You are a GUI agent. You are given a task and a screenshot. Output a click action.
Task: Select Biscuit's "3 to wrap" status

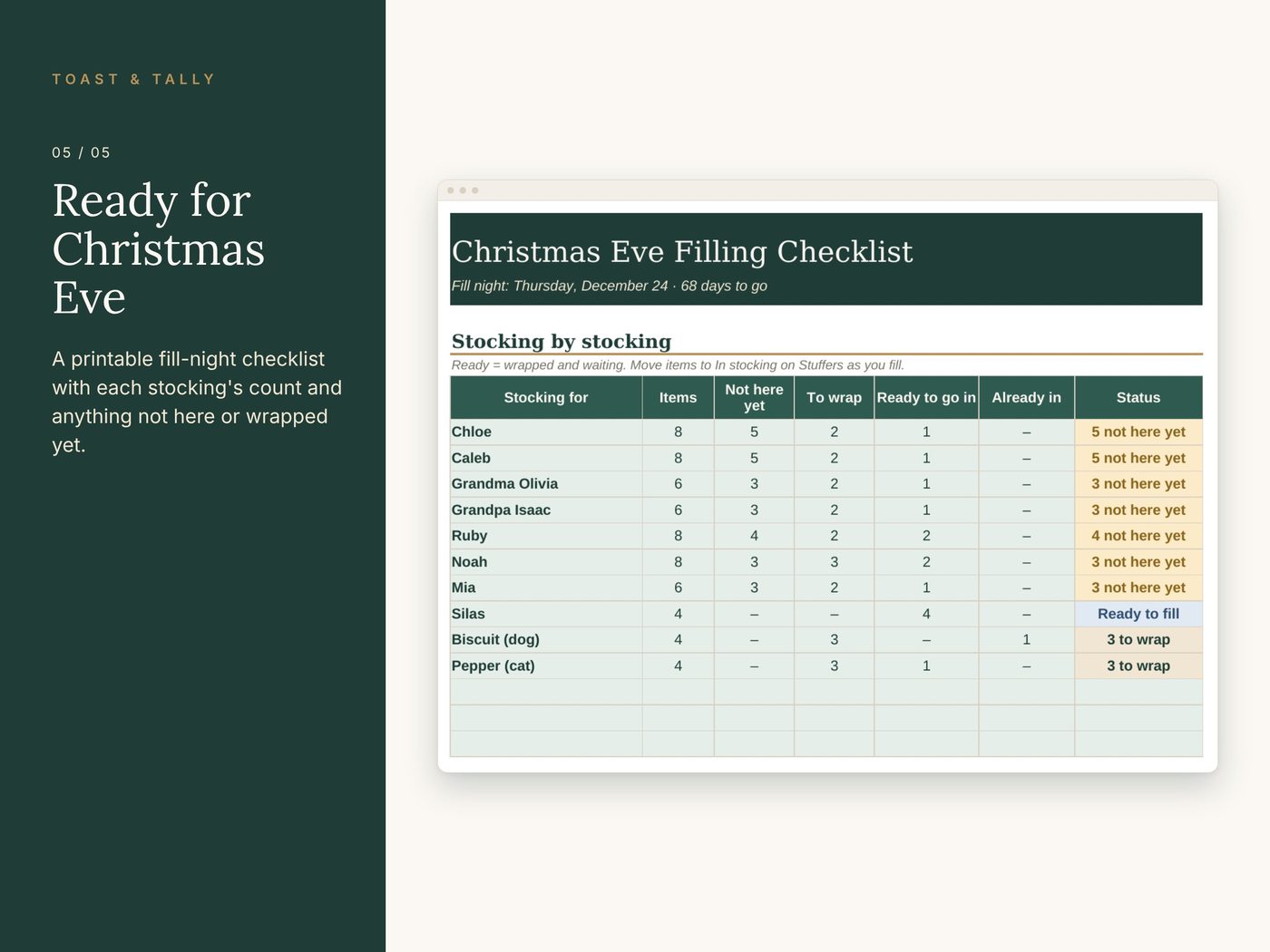1138,639
